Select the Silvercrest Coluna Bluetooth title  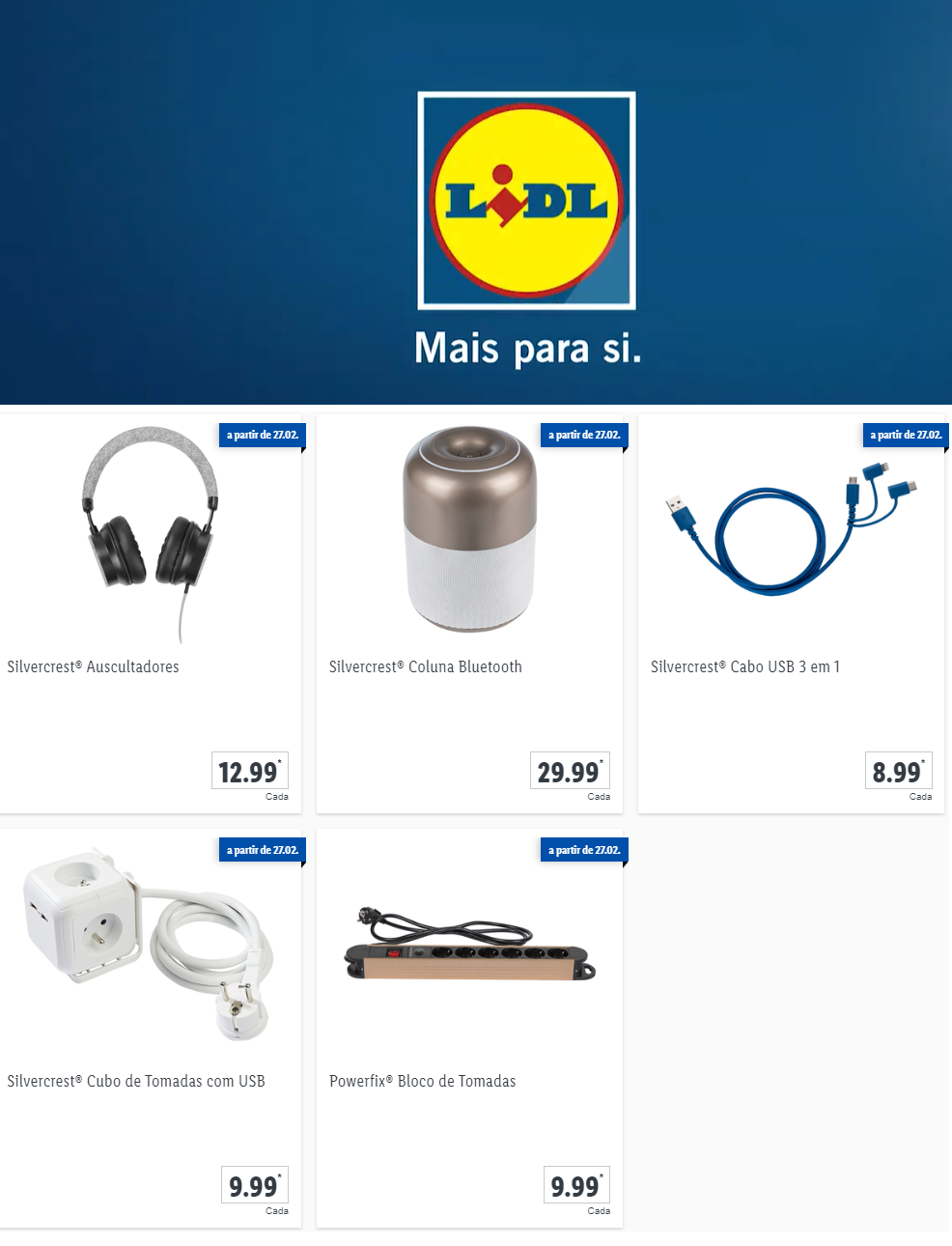(x=426, y=666)
